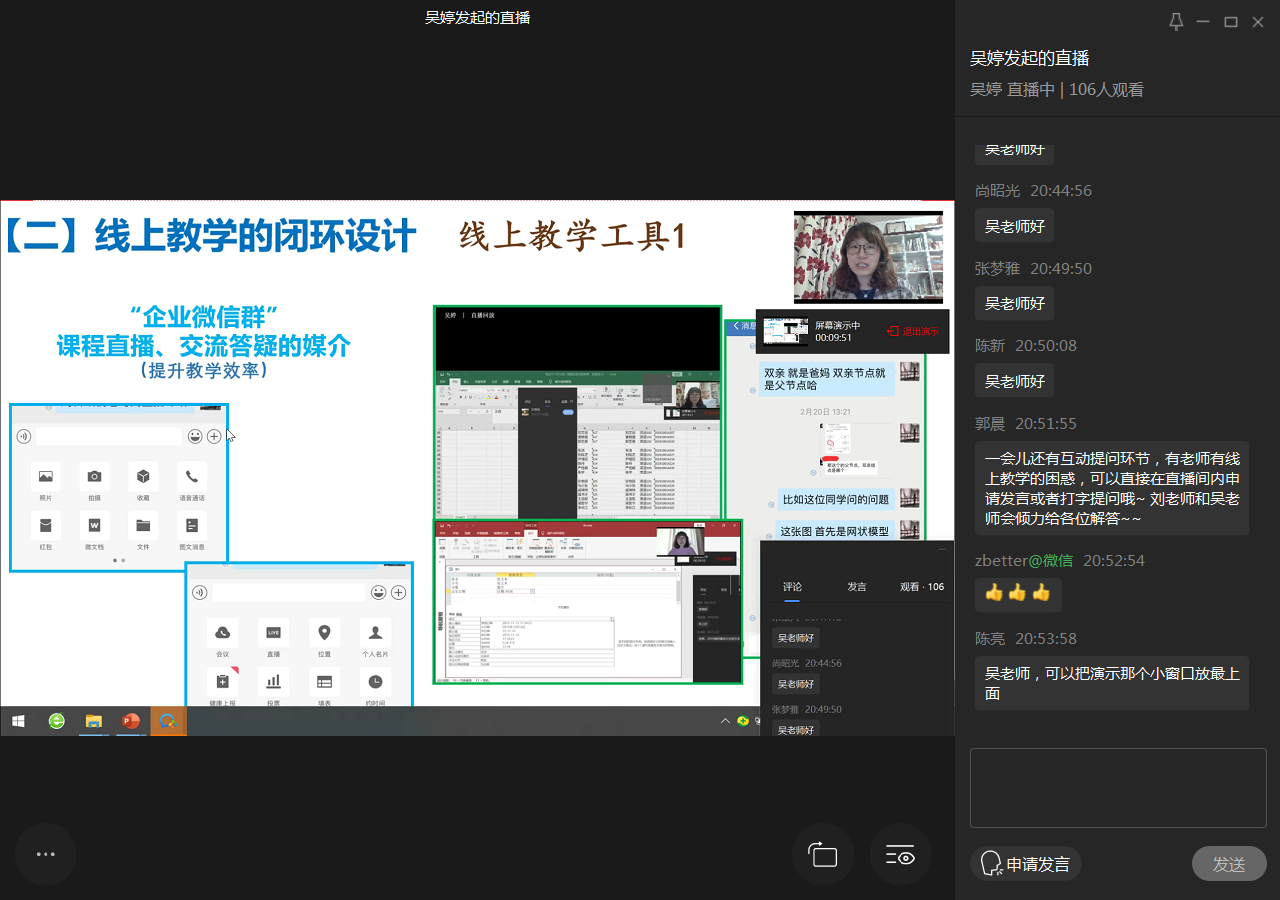Click emoji face icon in upper phone panel
Image resolution: width=1280 pixels, height=900 pixels.
[195, 436]
